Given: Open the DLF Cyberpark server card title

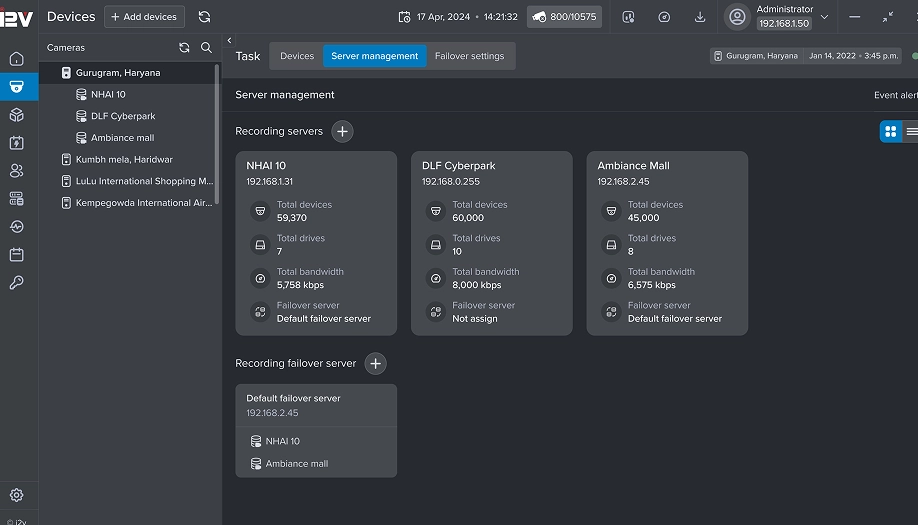Looking at the screenshot, I should (x=459, y=166).
